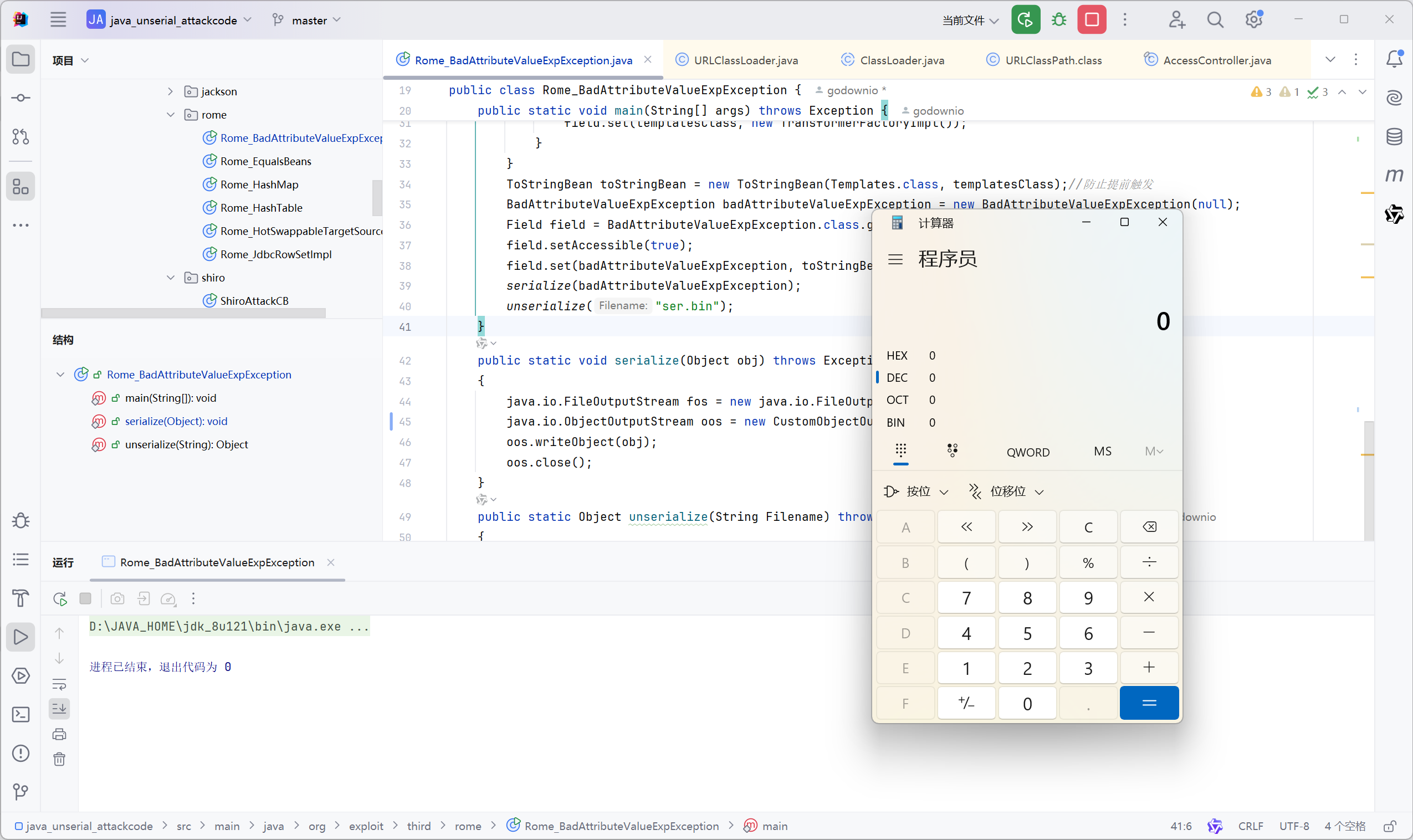Expand the jackson folder

coord(170,91)
